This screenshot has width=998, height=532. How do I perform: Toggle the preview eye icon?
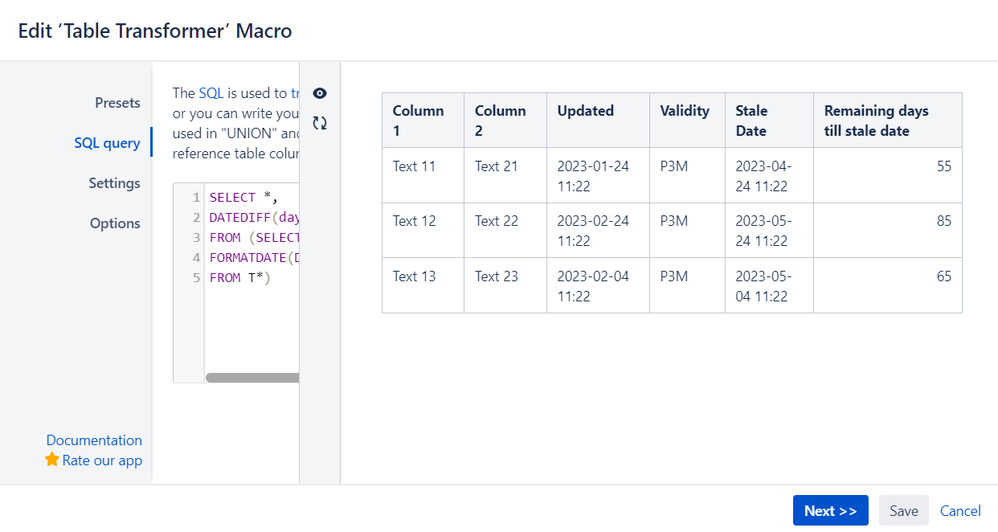[x=320, y=93]
